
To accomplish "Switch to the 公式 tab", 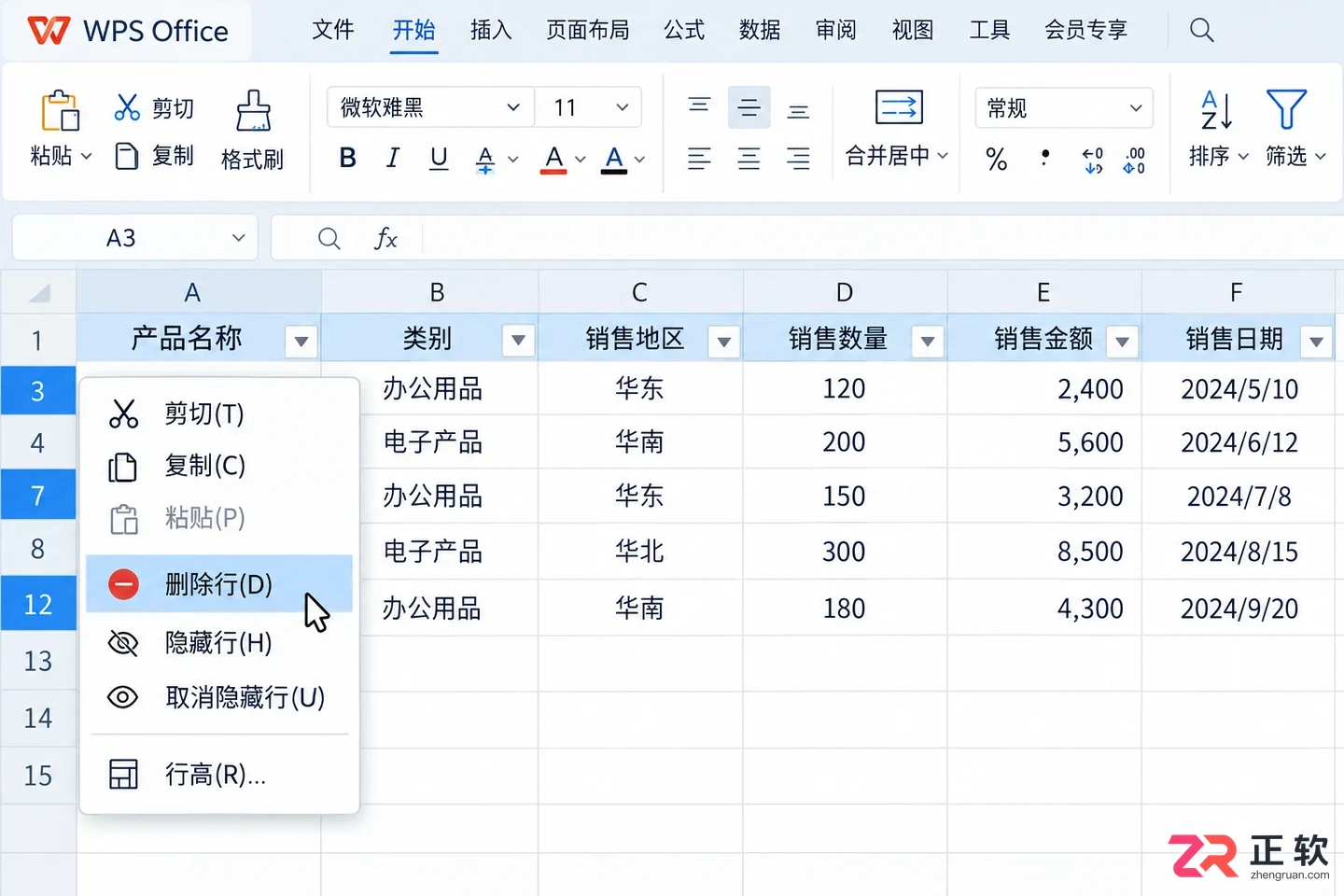I will 684,30.
